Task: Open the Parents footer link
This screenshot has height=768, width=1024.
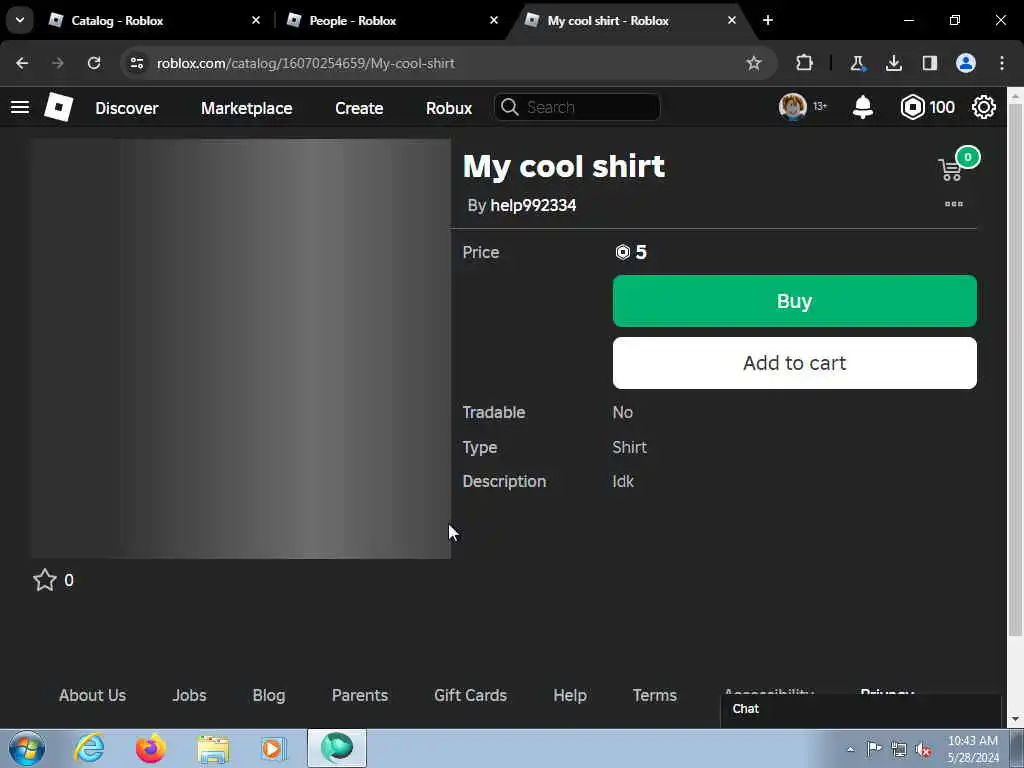Action: 360,696
